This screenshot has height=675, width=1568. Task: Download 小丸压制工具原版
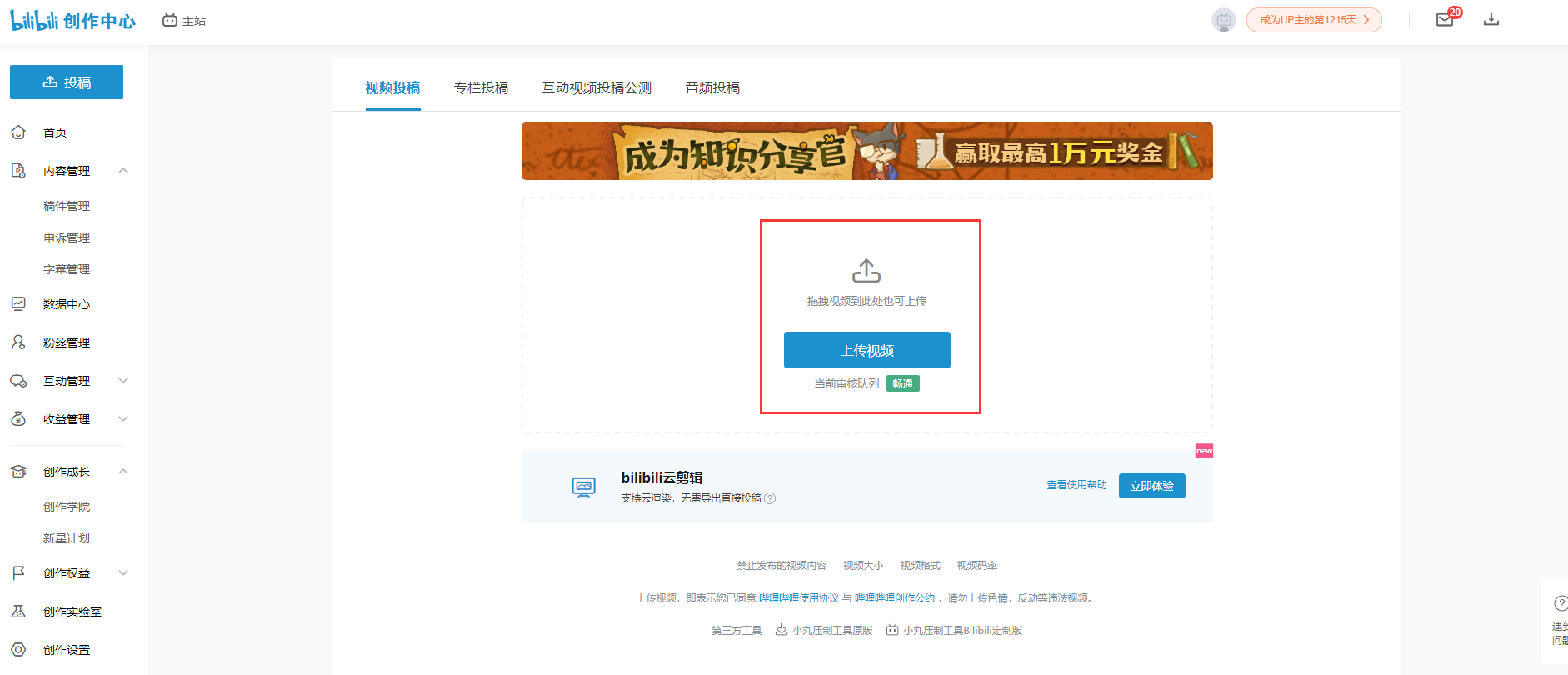(824, 631)
